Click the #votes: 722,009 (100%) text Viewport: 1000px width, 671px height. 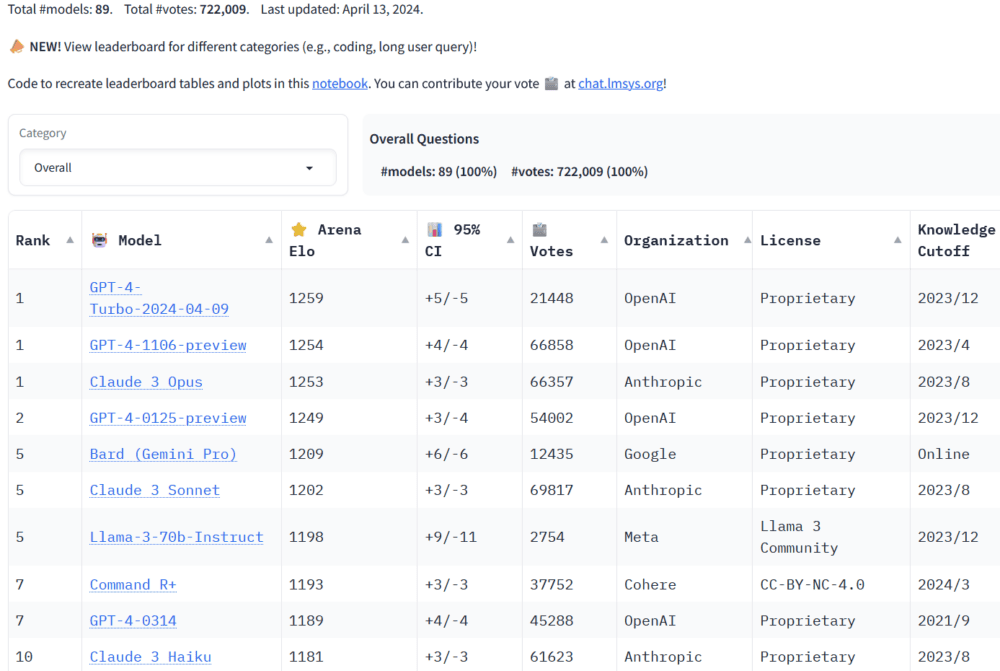click(579, 172)
